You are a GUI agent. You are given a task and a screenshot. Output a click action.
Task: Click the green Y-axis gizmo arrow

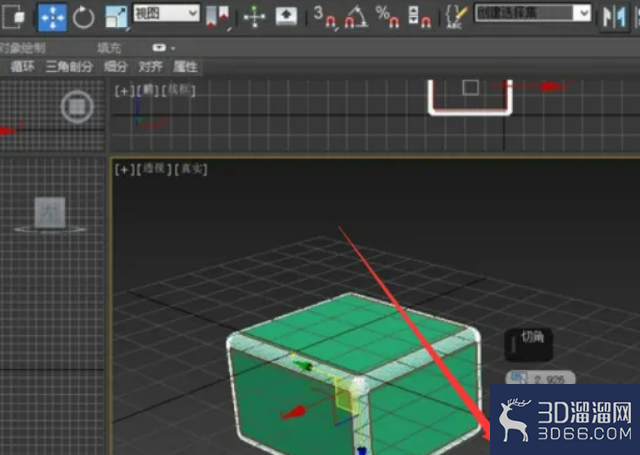[302, 365]
